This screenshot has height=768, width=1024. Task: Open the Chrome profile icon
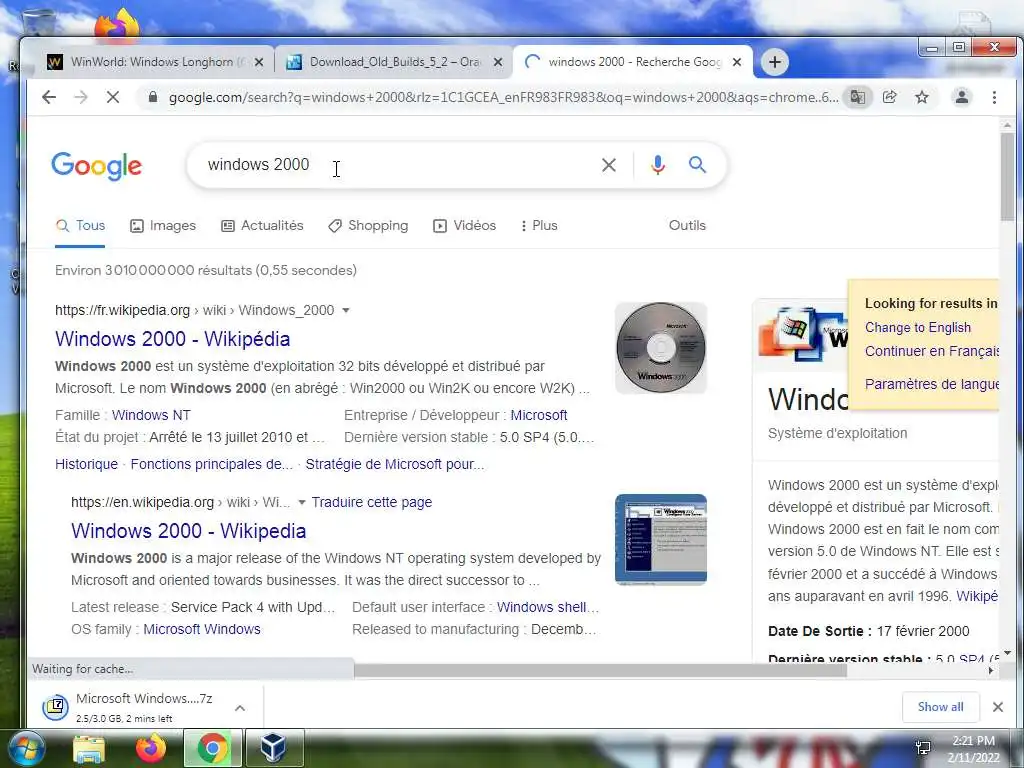point(962,97)
